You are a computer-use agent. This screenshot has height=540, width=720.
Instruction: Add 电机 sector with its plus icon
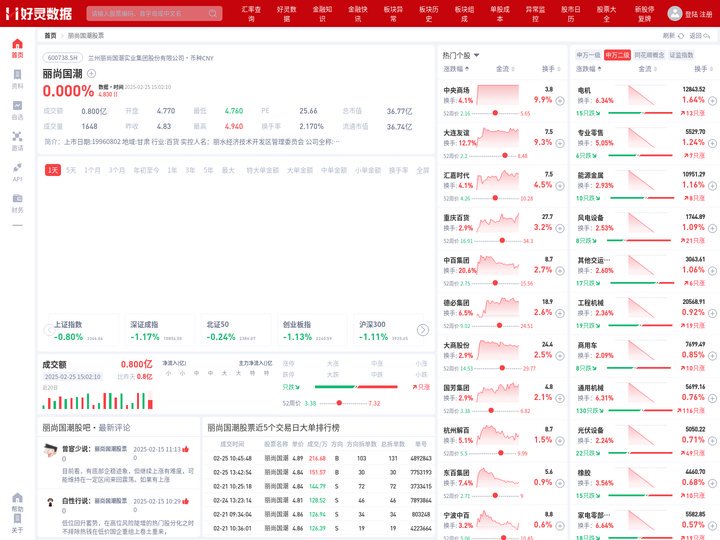click(712, 101)
